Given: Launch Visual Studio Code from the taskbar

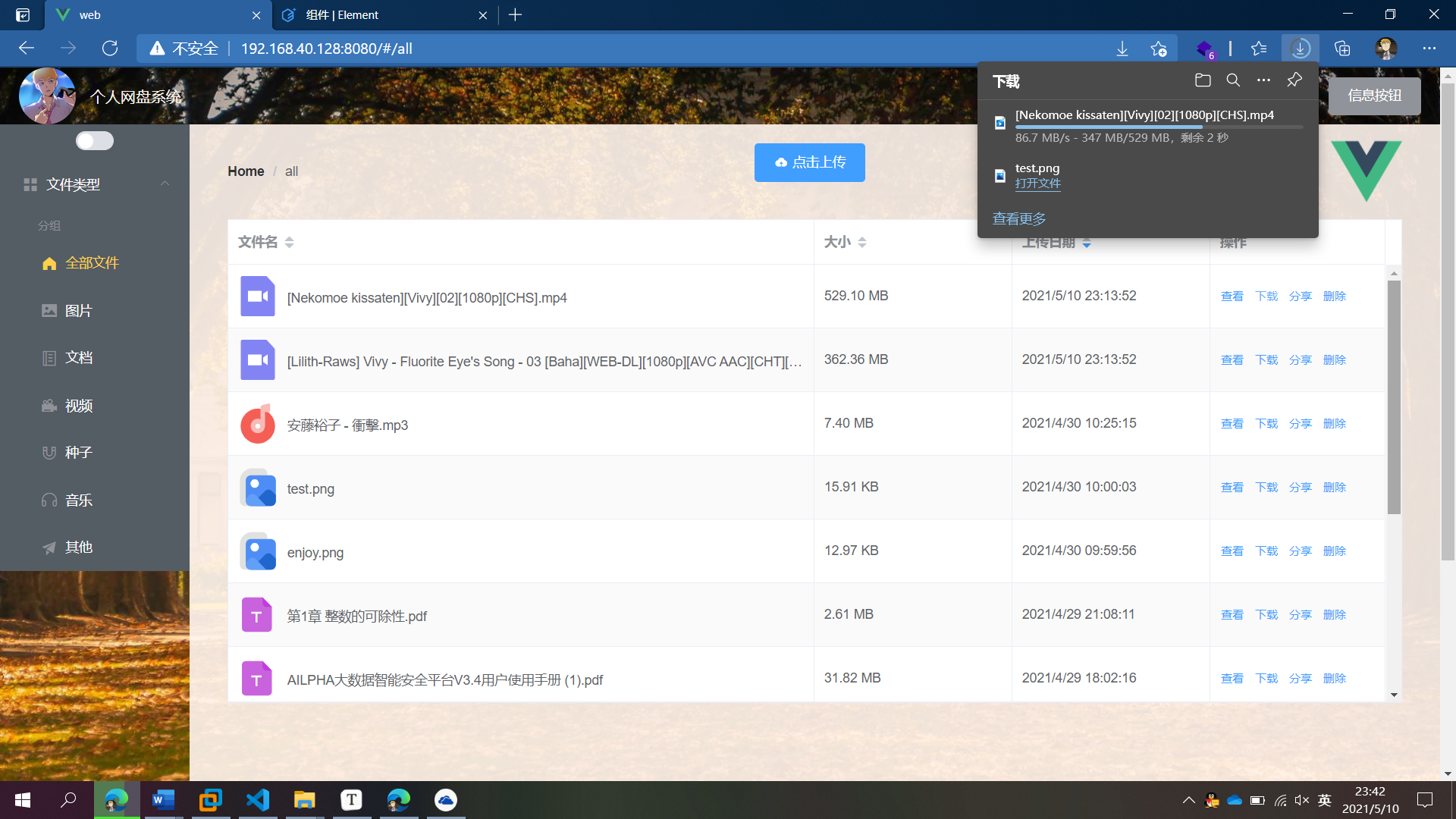Looking at the screenshot, I should pyautogui.click(x=258, y=800).
